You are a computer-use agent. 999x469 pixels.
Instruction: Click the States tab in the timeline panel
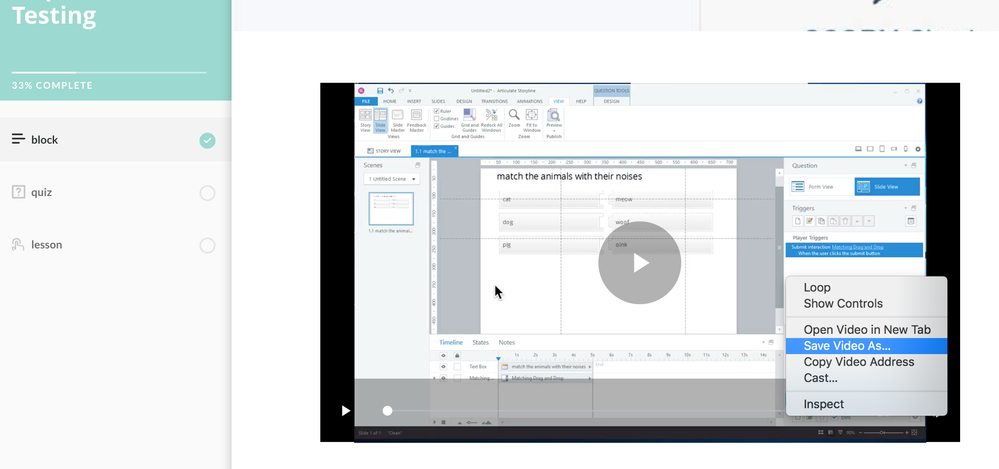[x=480, y=342]
